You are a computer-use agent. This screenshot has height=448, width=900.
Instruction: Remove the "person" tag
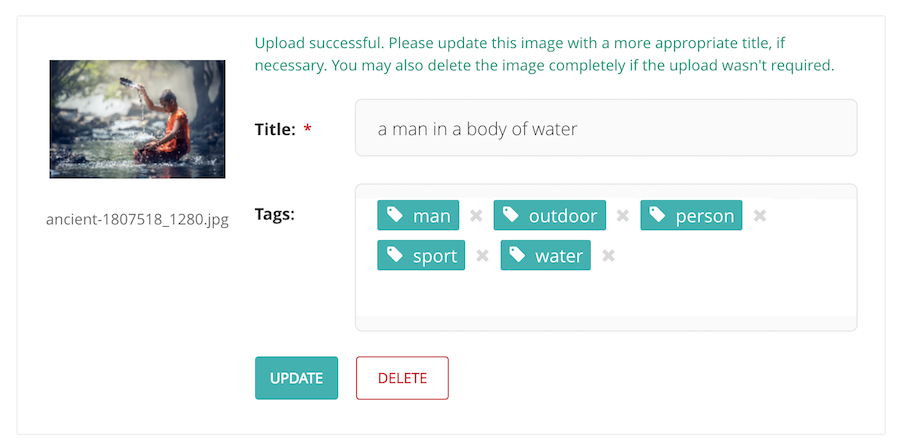(759, 216)
